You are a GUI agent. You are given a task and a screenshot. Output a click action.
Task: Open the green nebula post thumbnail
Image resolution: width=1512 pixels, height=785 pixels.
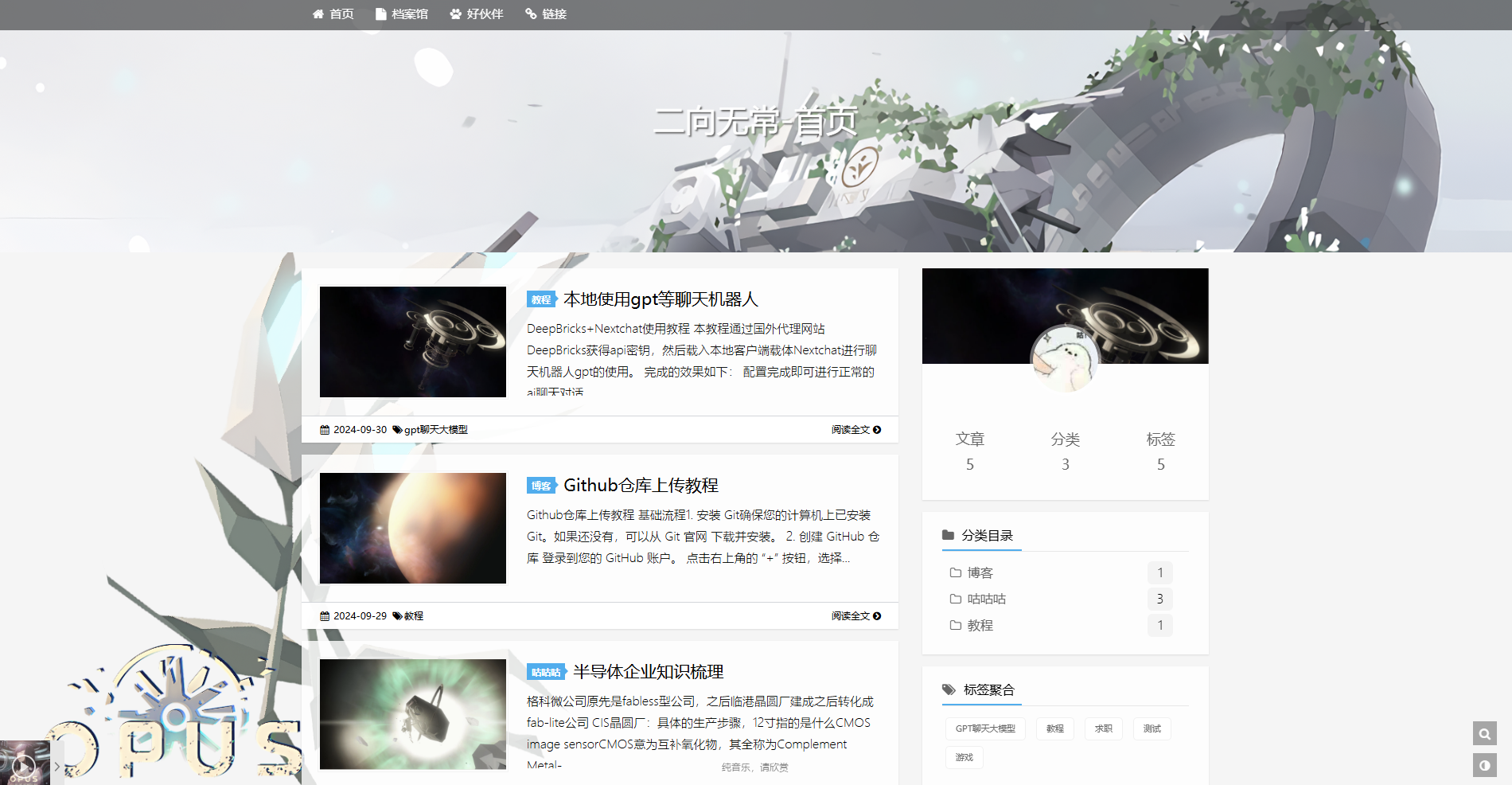point(413,714)
